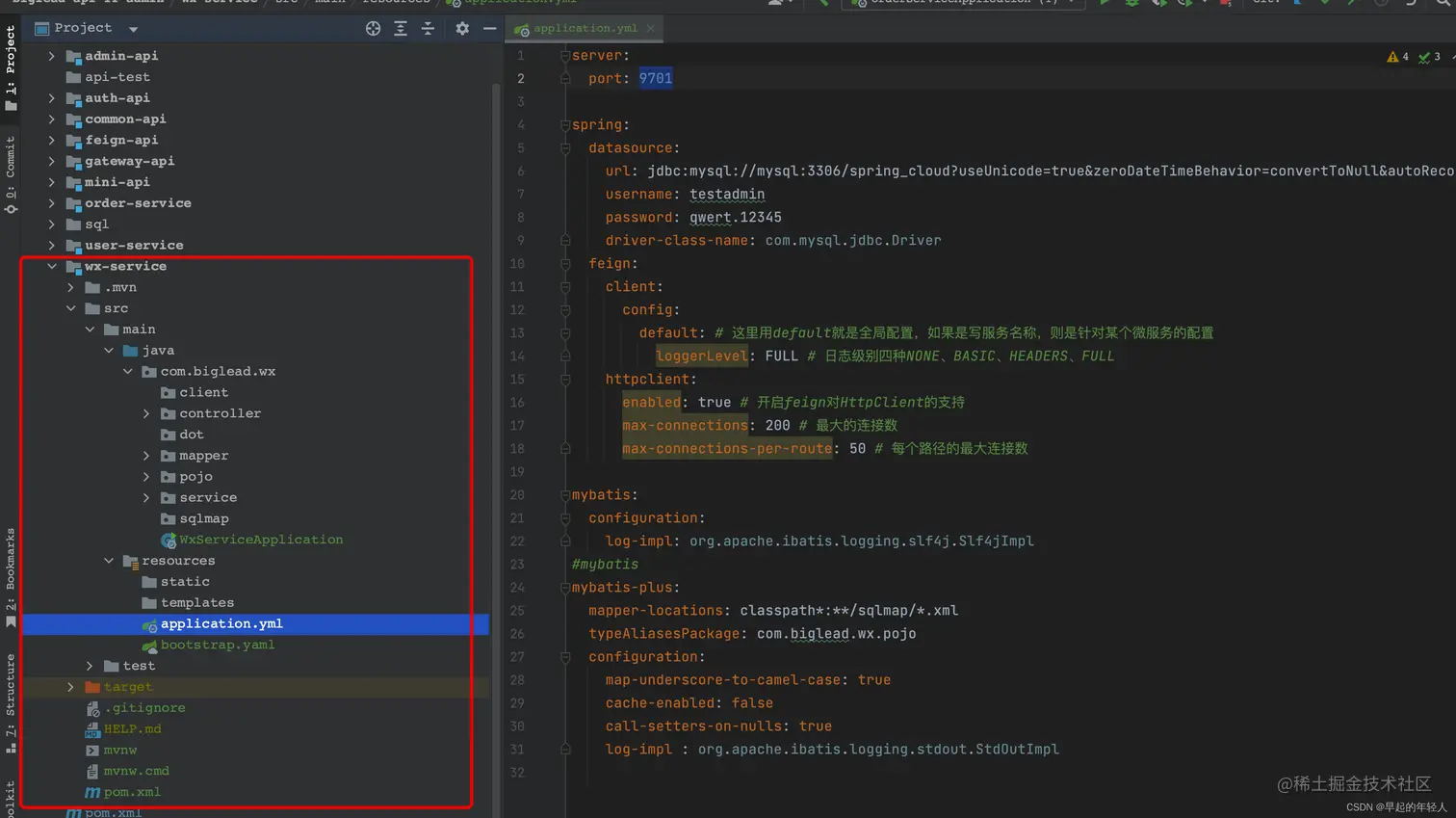1456x818 pixels.
Task: Close the application.yml editor tab
Action: click(651, 29)
